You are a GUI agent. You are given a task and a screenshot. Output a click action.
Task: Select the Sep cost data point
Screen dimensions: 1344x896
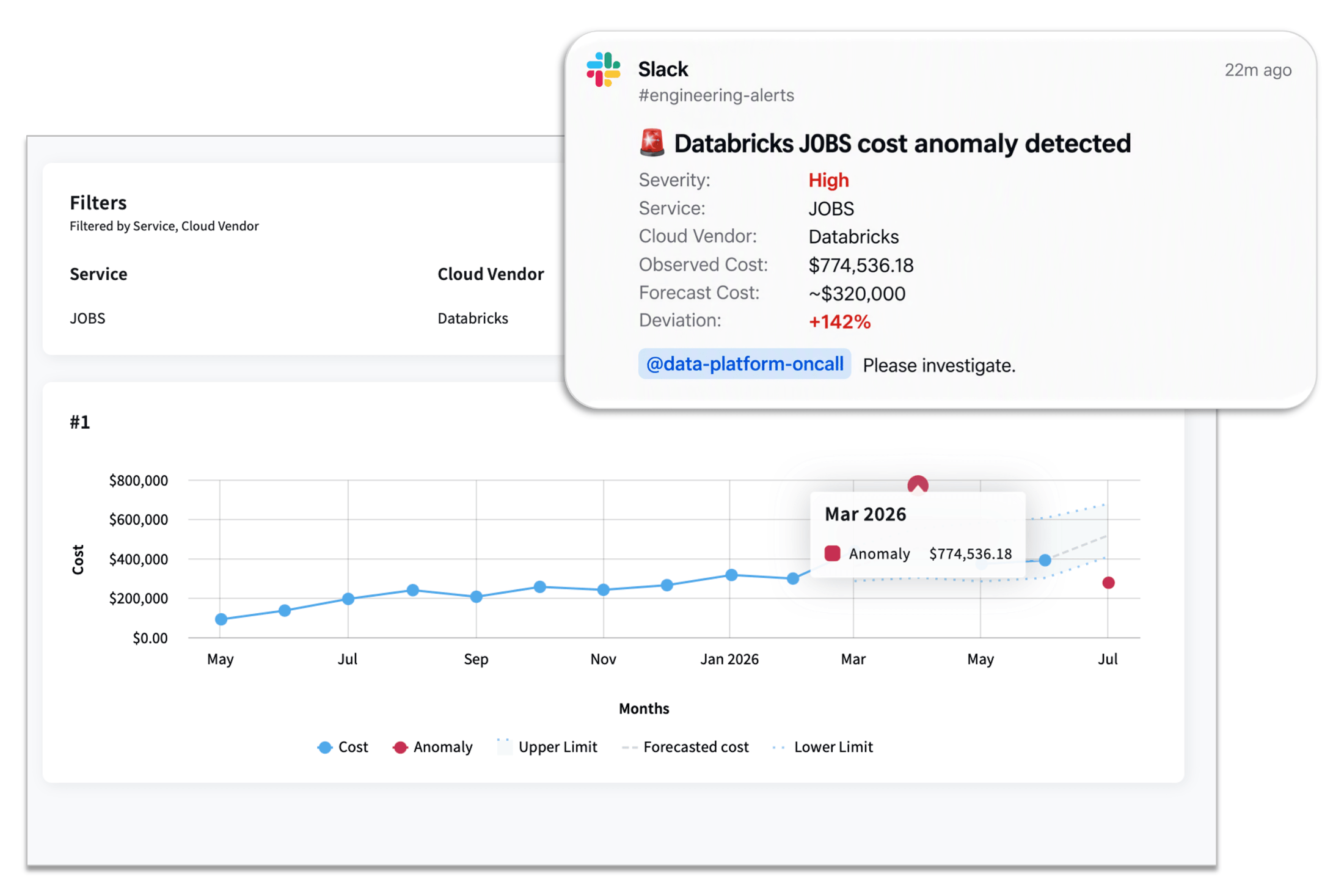point(477,597)
